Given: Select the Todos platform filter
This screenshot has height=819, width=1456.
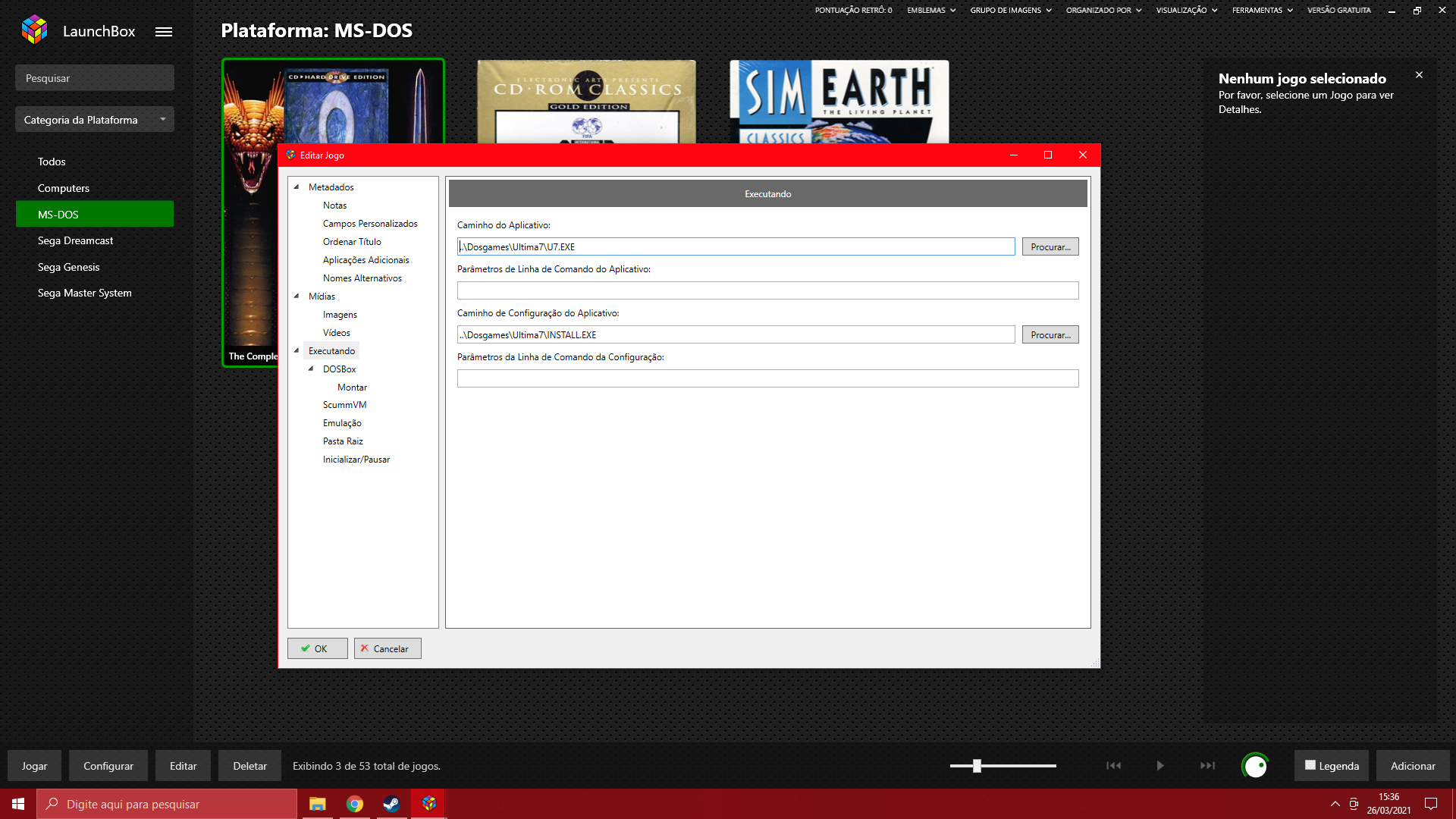Looking at the screenshot, I should 95,162.
